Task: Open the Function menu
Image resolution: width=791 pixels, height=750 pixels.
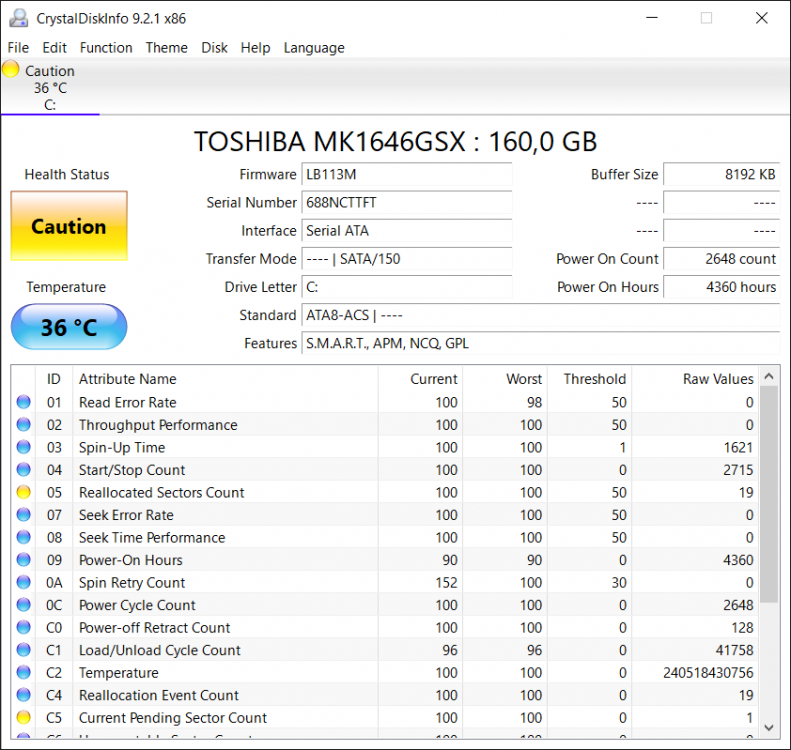Action: point(106,48)
